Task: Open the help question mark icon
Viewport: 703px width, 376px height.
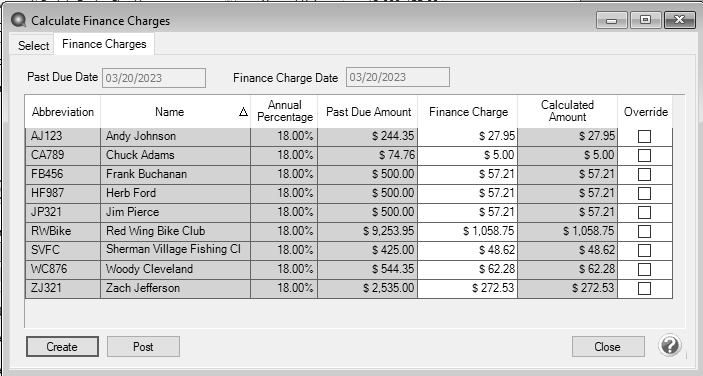Action: click(x=670, y=346)
